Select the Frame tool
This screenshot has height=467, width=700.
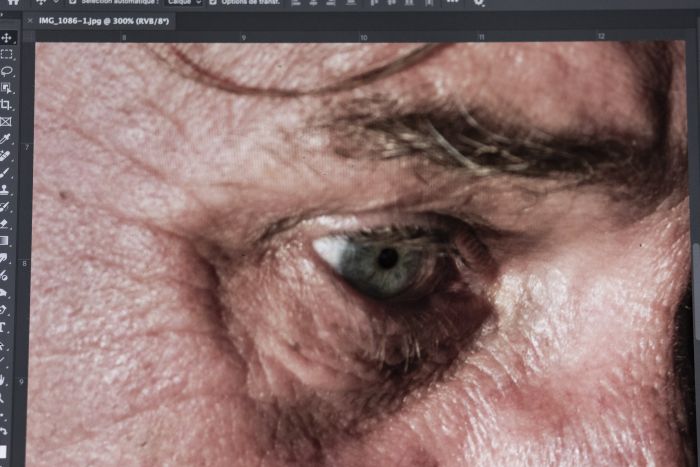point(6,121)
